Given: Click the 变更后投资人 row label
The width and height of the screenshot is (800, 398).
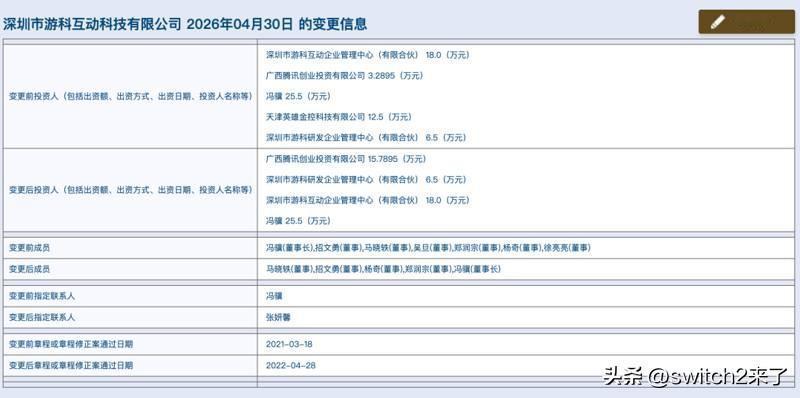Looking at the screenshot, I should click(131, 189).
